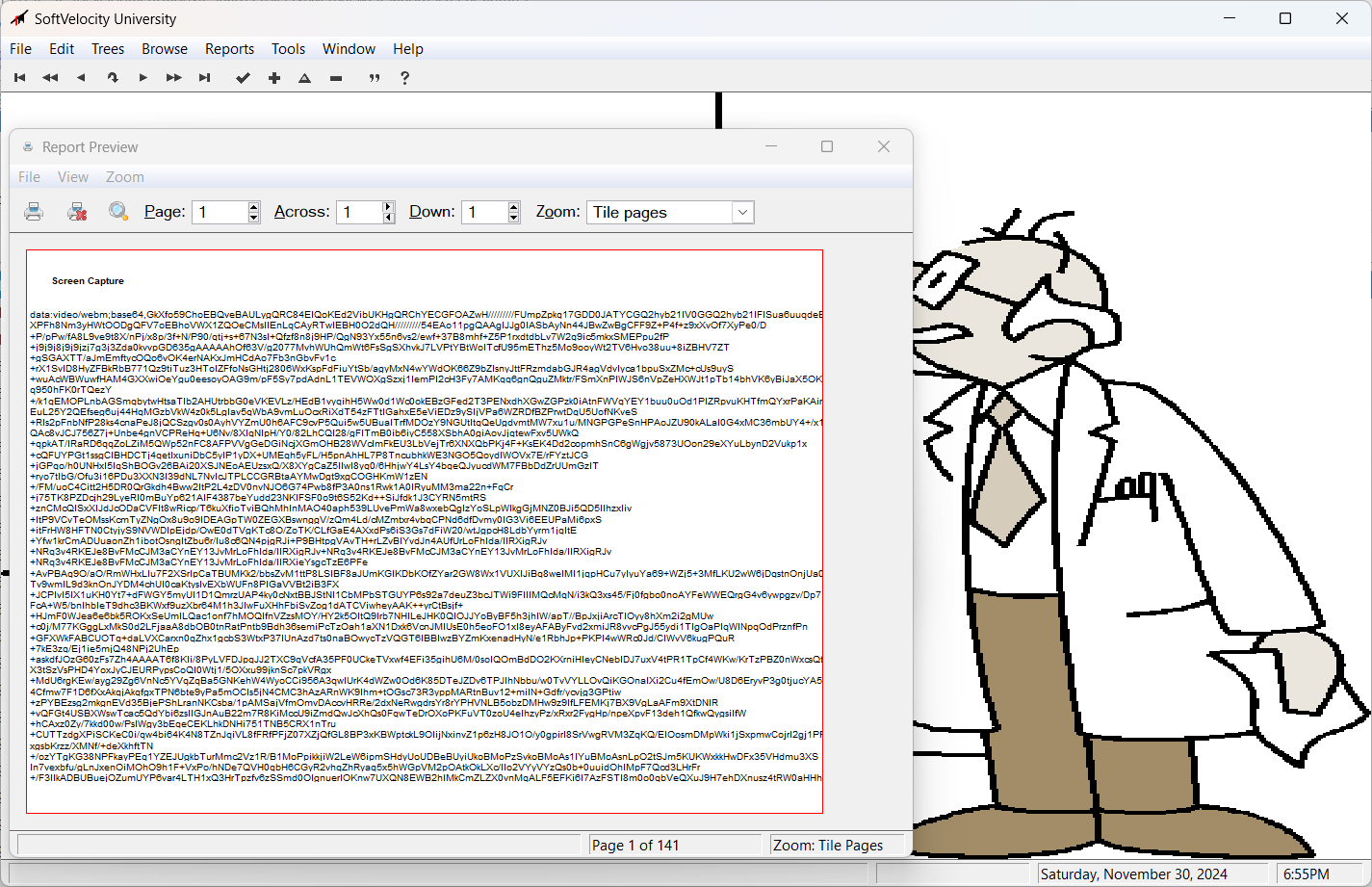
Task: Decrease the Down pages spinner
Action: [514, 218]
